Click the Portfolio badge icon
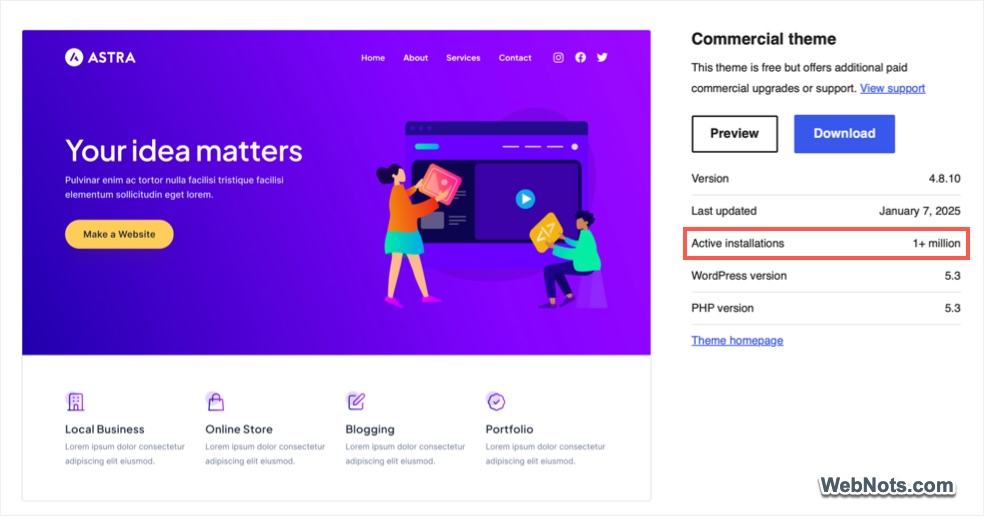Screen dimensions: 984x516 496,401
